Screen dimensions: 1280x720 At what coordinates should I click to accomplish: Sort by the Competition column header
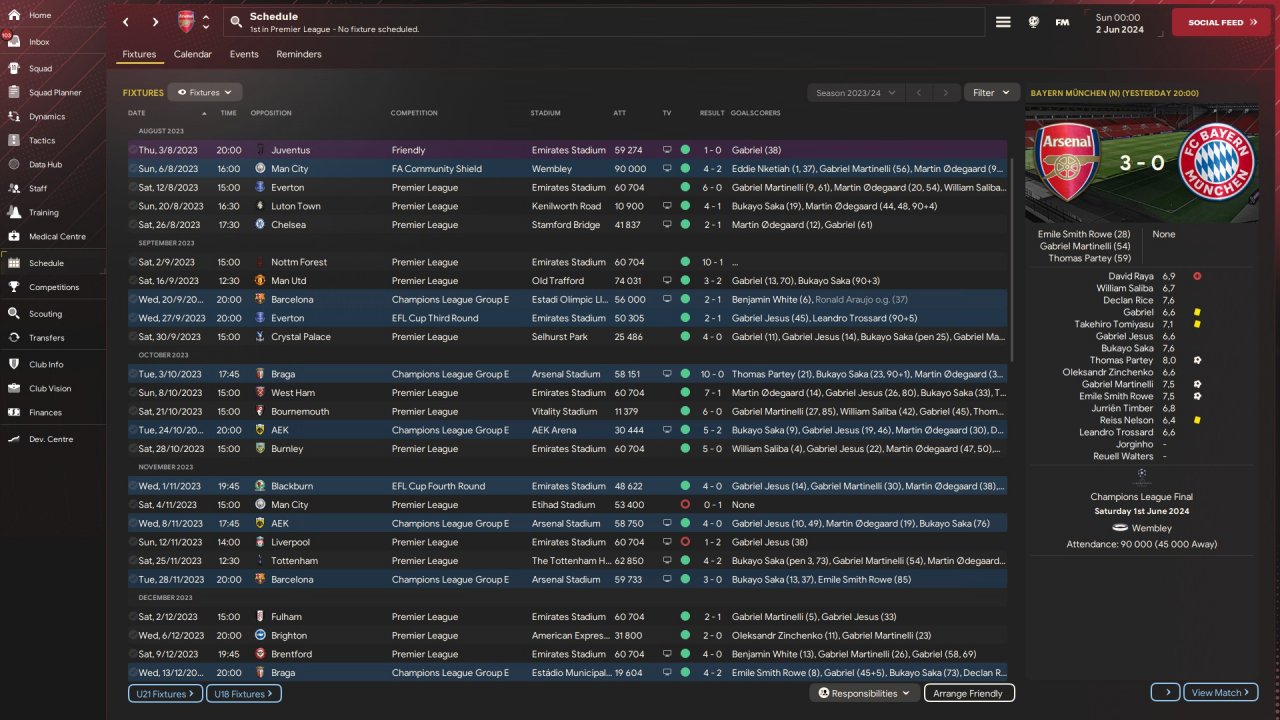tap(414, 113)
